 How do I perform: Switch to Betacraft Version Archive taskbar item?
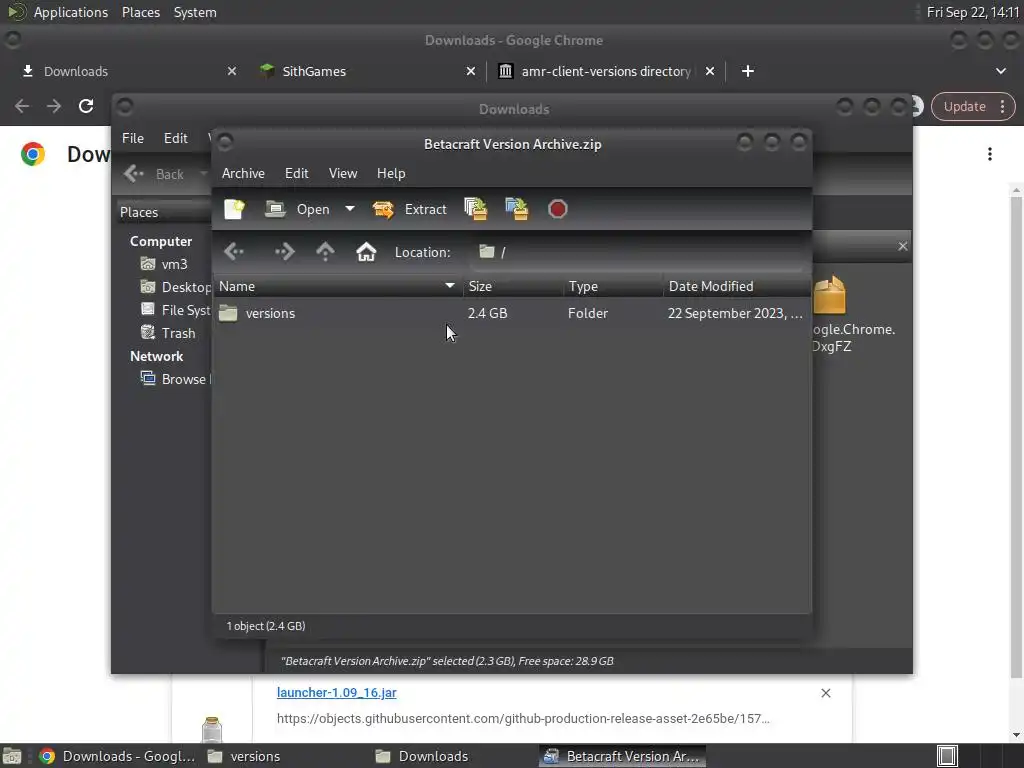(x=623, y=756)
